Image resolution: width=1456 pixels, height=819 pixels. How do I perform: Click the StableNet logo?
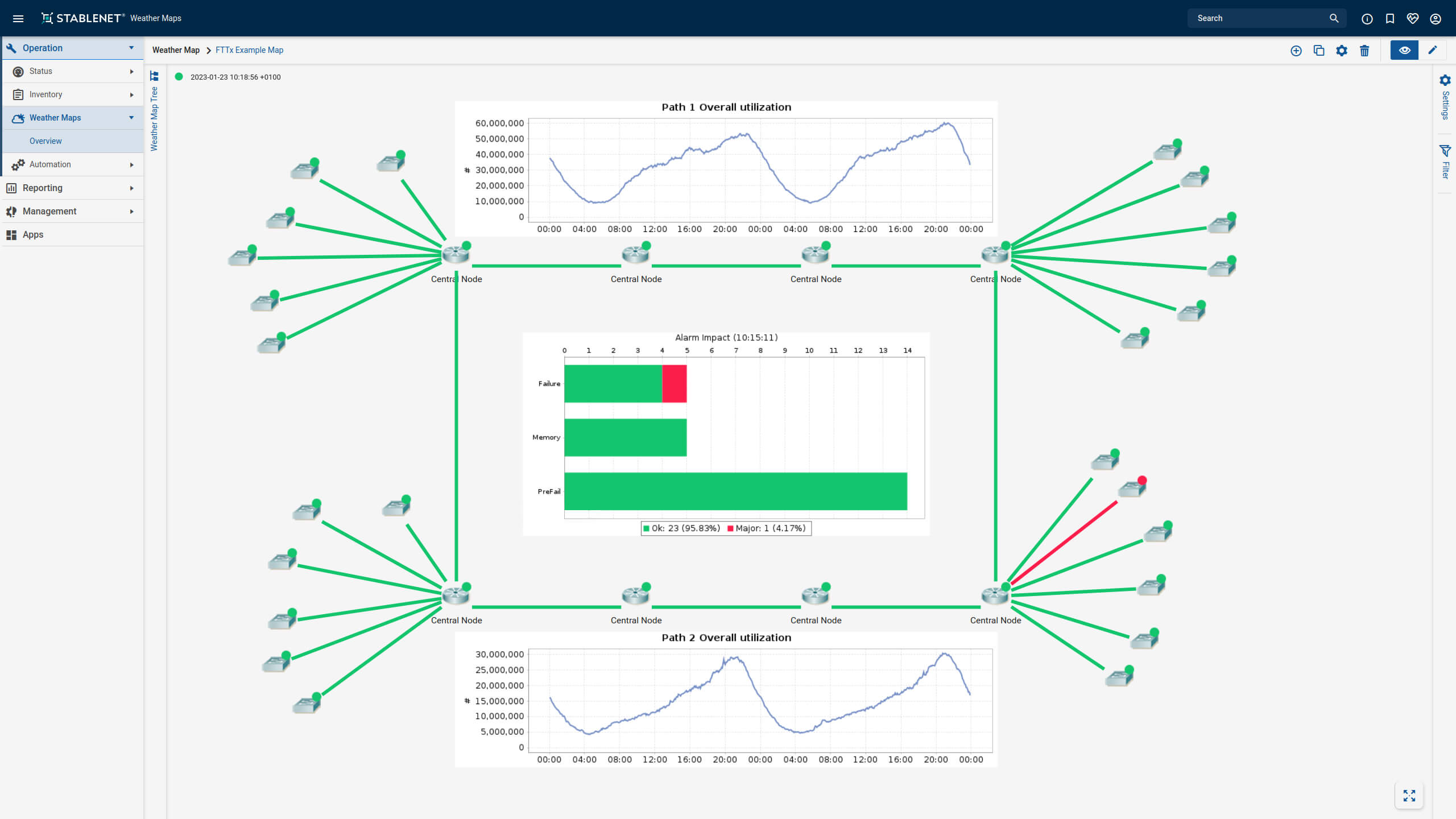(x=82, y=18)
